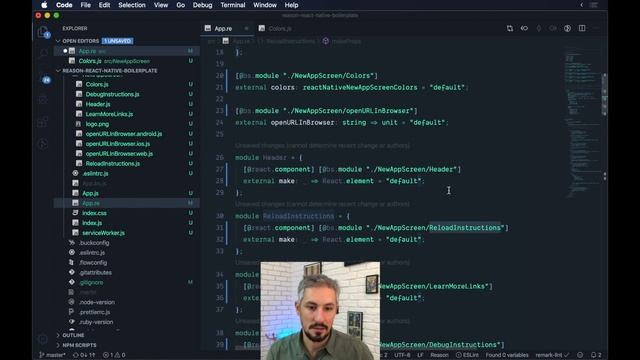
Task: Click the master branch status item
Action: point(52,355)
